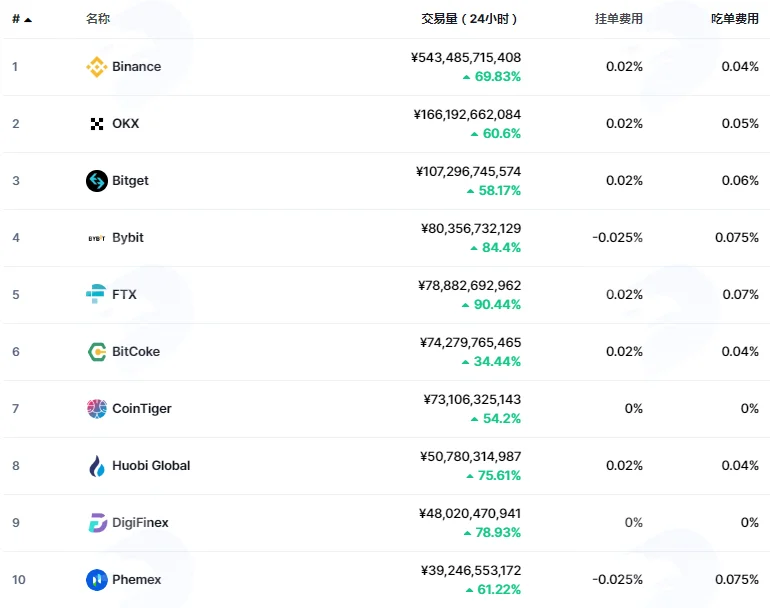Open the Phemex exchange link

click(x=137, y=580)
